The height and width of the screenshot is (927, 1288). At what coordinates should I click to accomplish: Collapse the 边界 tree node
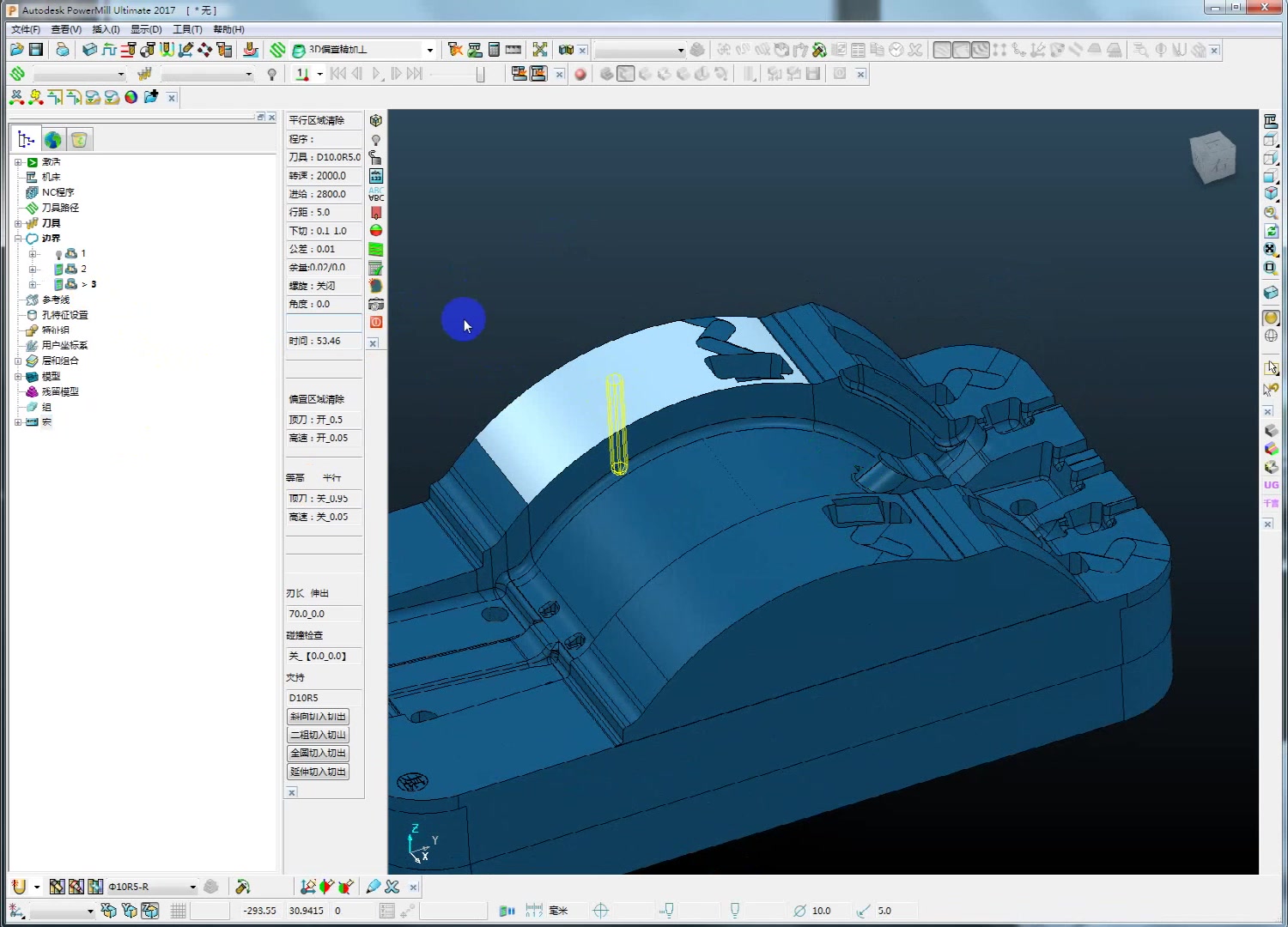(18, 239)
